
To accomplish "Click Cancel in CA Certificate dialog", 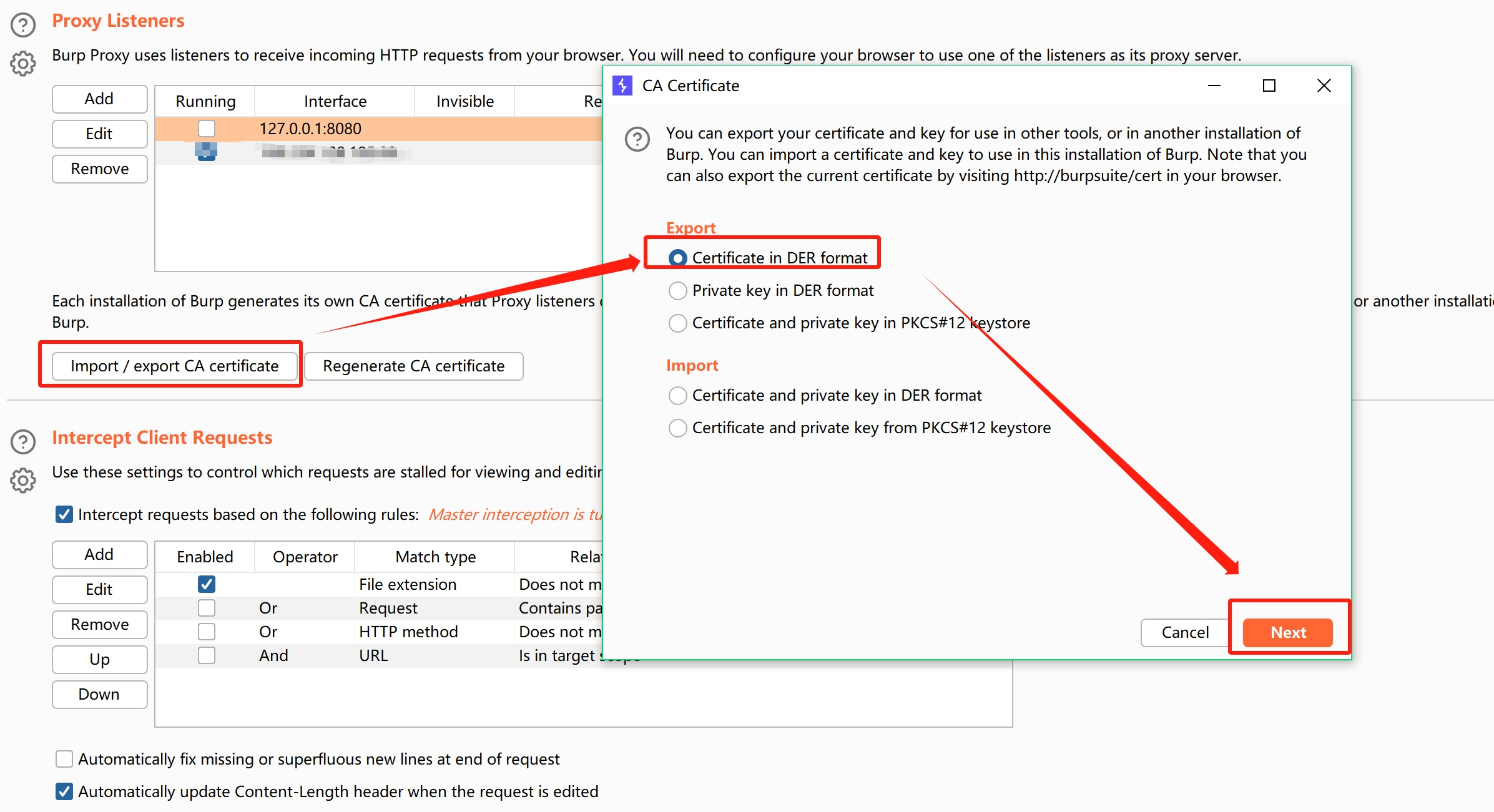I will [x=1184, y=633].
